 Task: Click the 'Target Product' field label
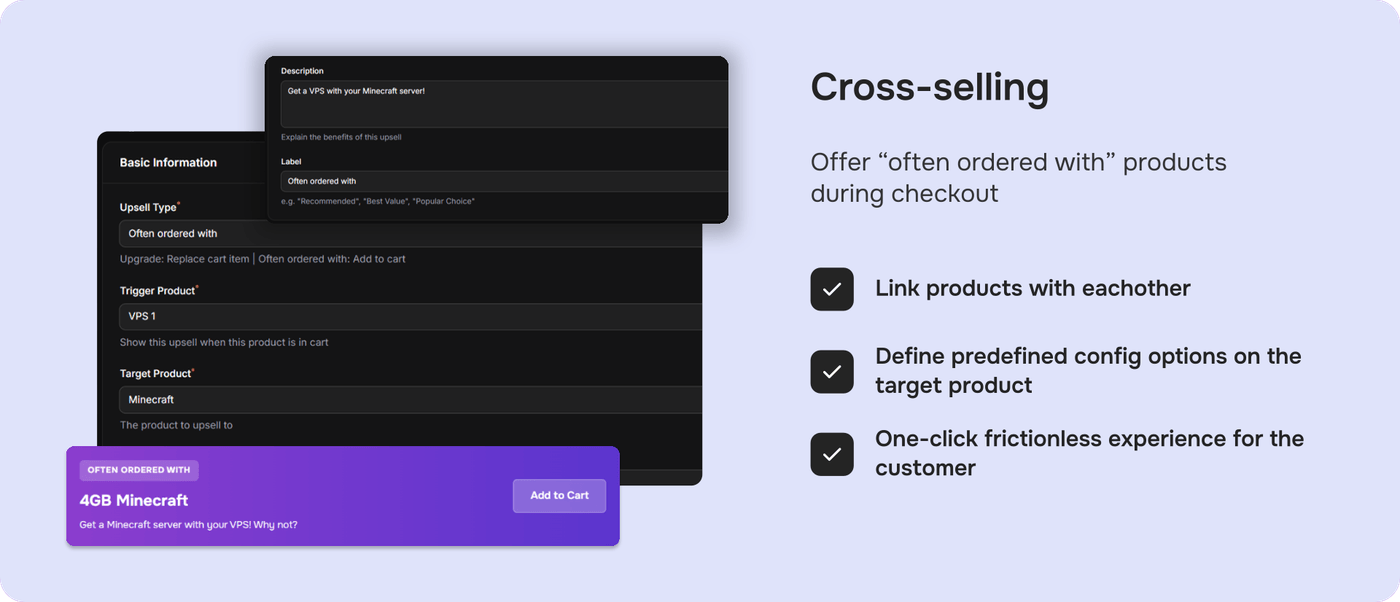pos(155,373)
